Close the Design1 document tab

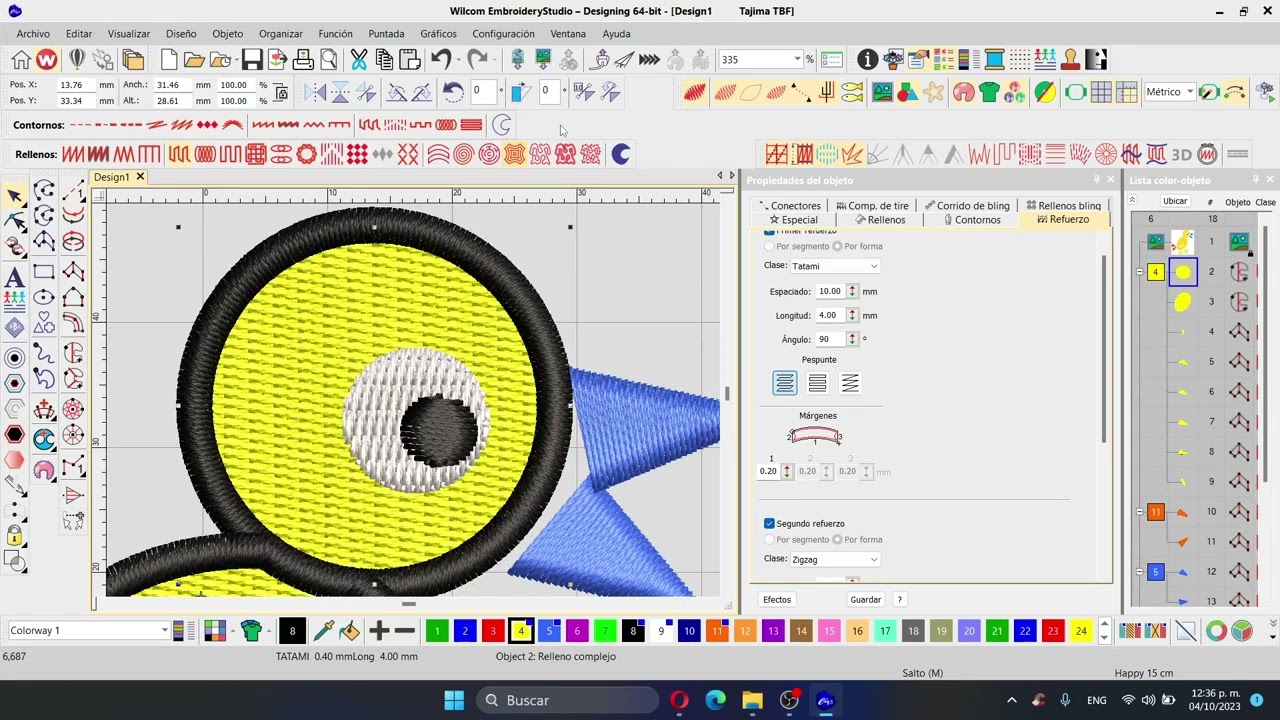[140, 177]
